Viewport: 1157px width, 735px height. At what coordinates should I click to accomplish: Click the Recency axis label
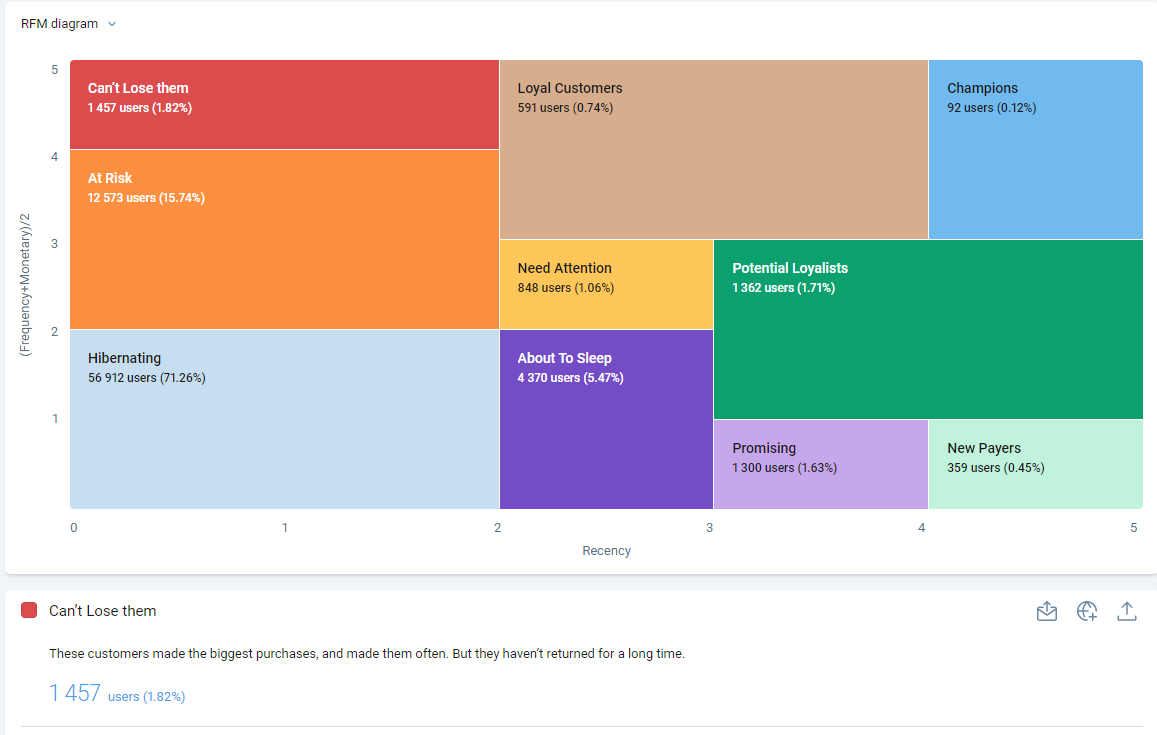[606, 551]
